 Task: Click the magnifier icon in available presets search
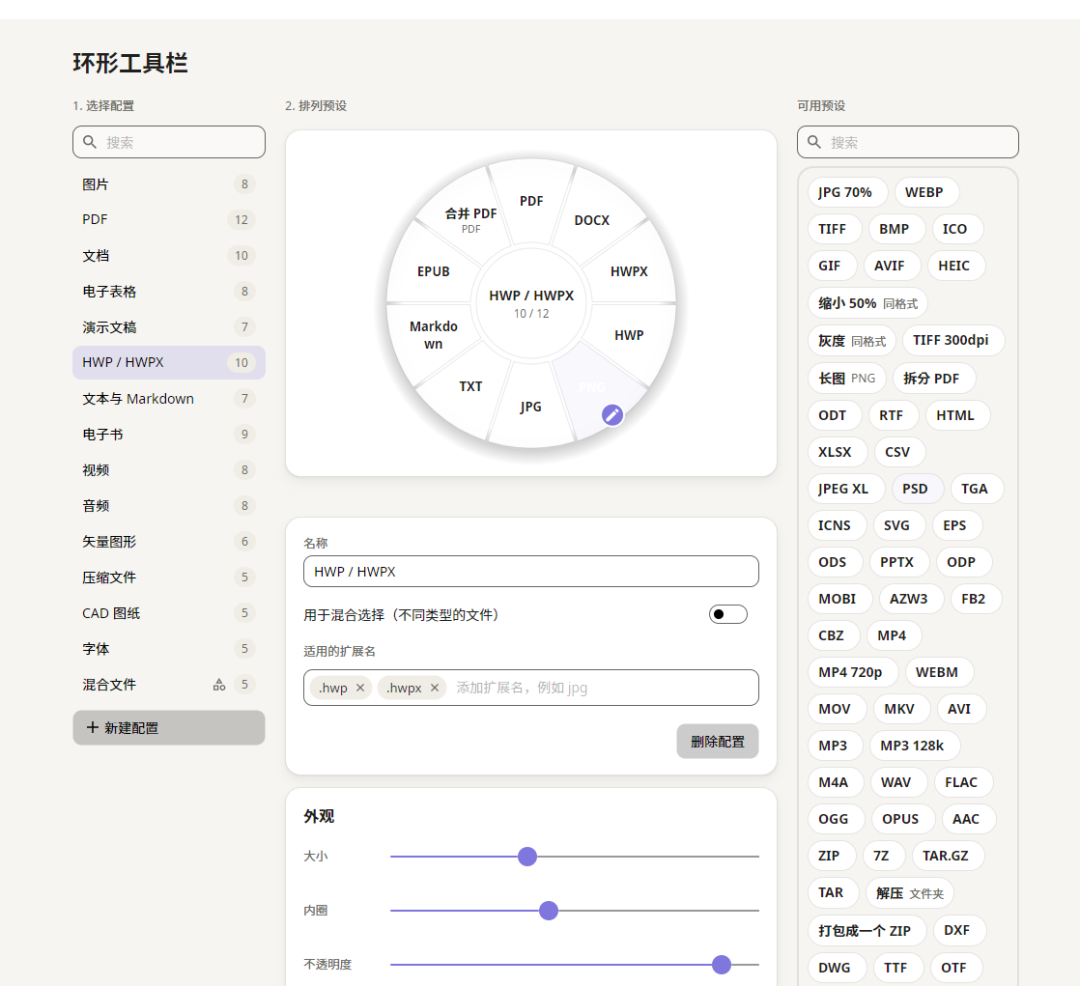(x=814, y=142)
